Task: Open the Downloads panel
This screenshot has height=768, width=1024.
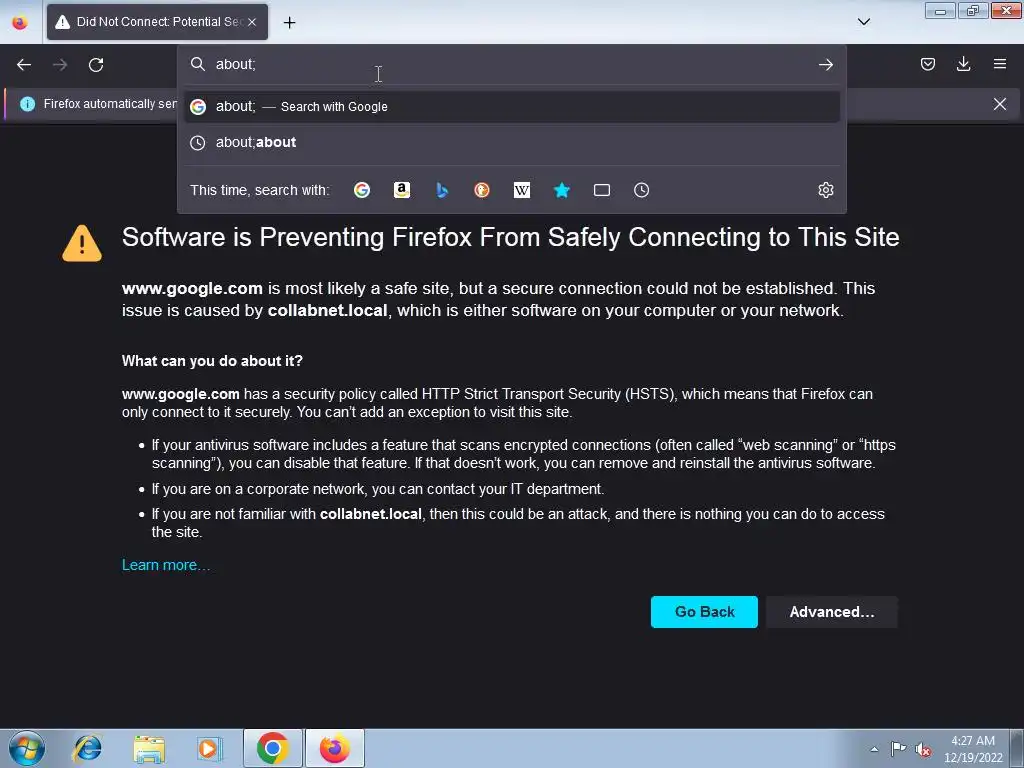Action: [963, 64]
